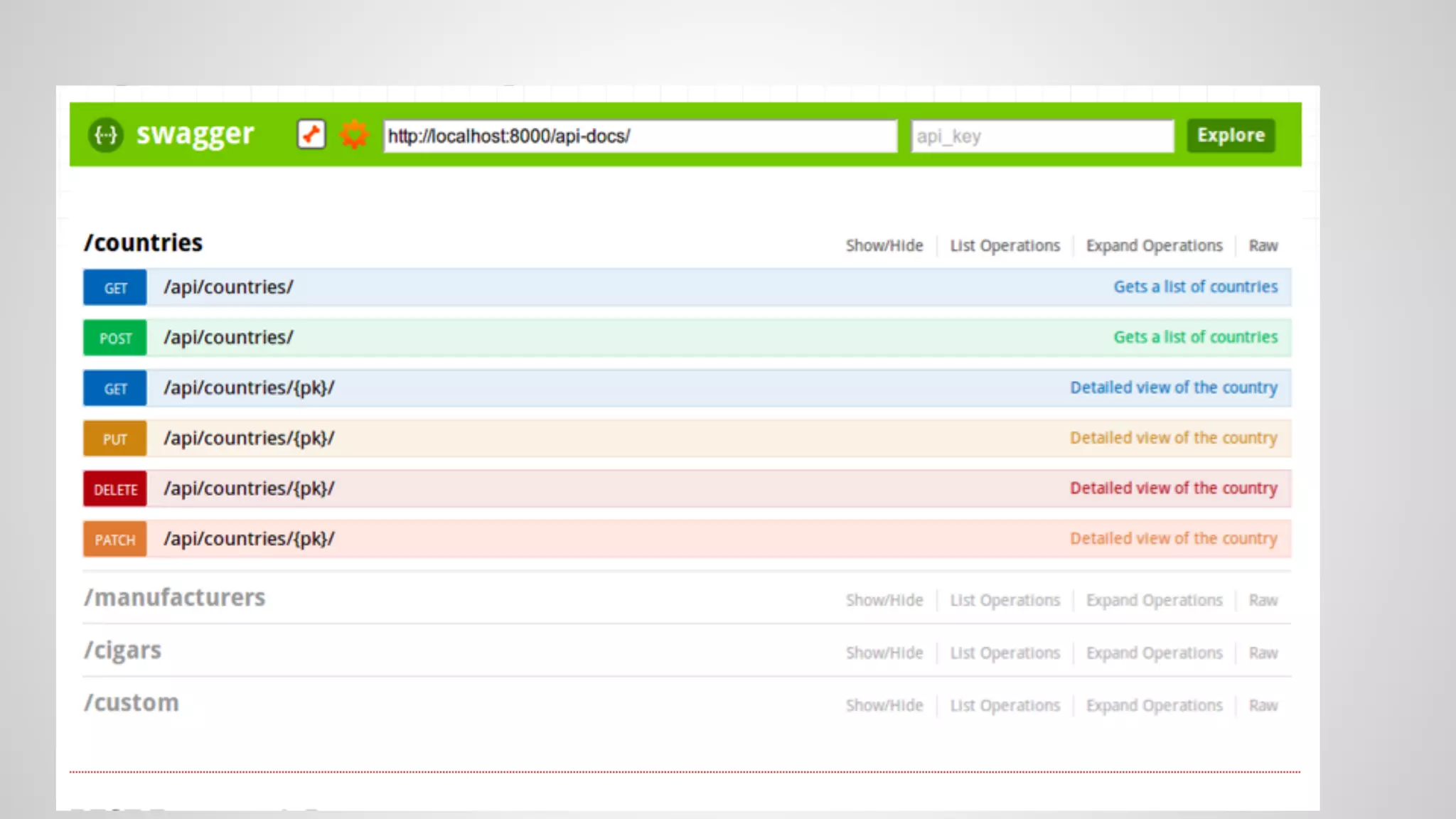Toggle Show/Hide for the manufacturers section
Screen dimensions: 1456x819
[x=884, y=601]
